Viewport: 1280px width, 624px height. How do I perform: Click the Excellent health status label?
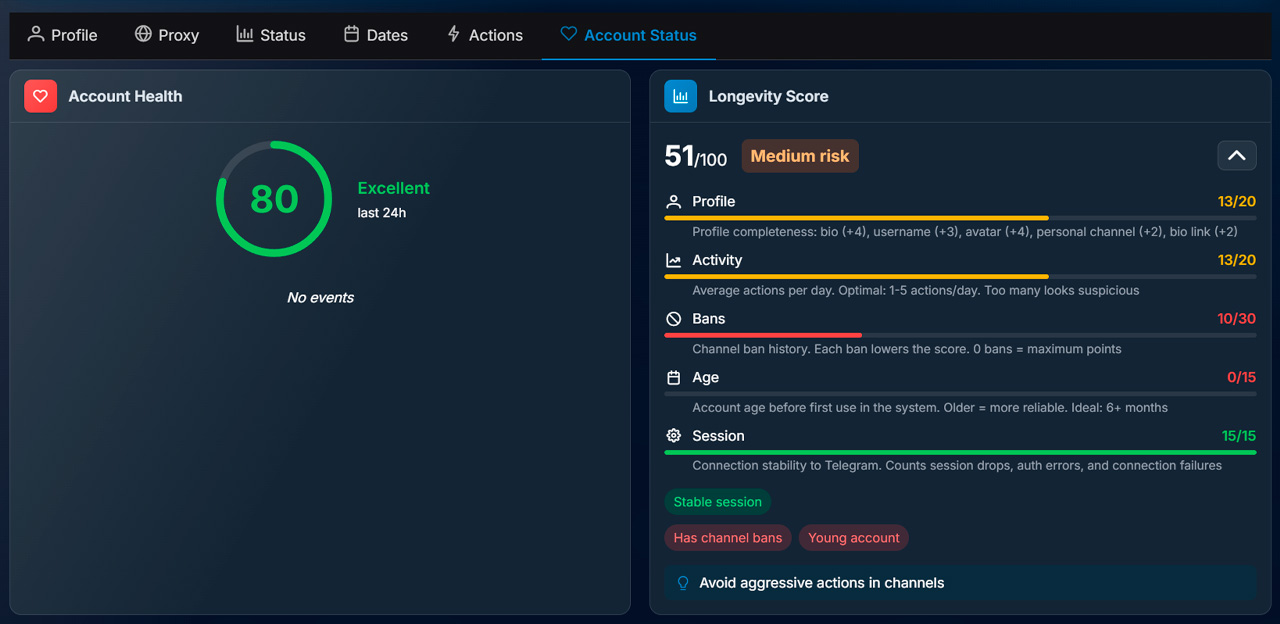(394, 188)
